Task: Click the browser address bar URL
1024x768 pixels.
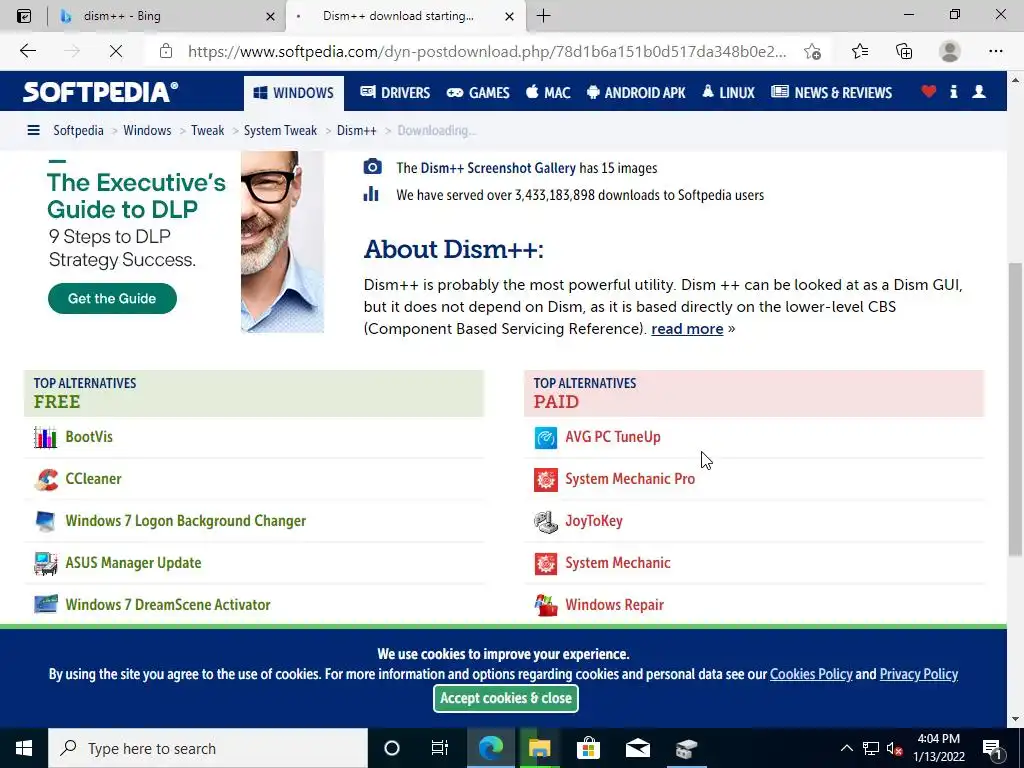Action: tap(487, 52)
